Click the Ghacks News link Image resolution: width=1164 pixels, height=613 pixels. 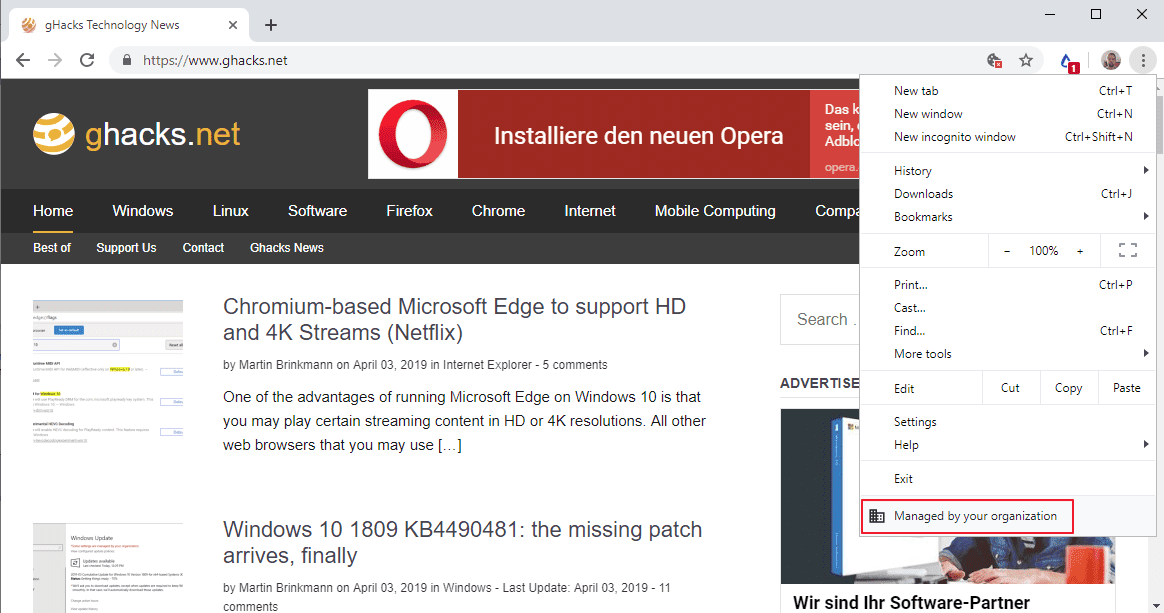287,248
